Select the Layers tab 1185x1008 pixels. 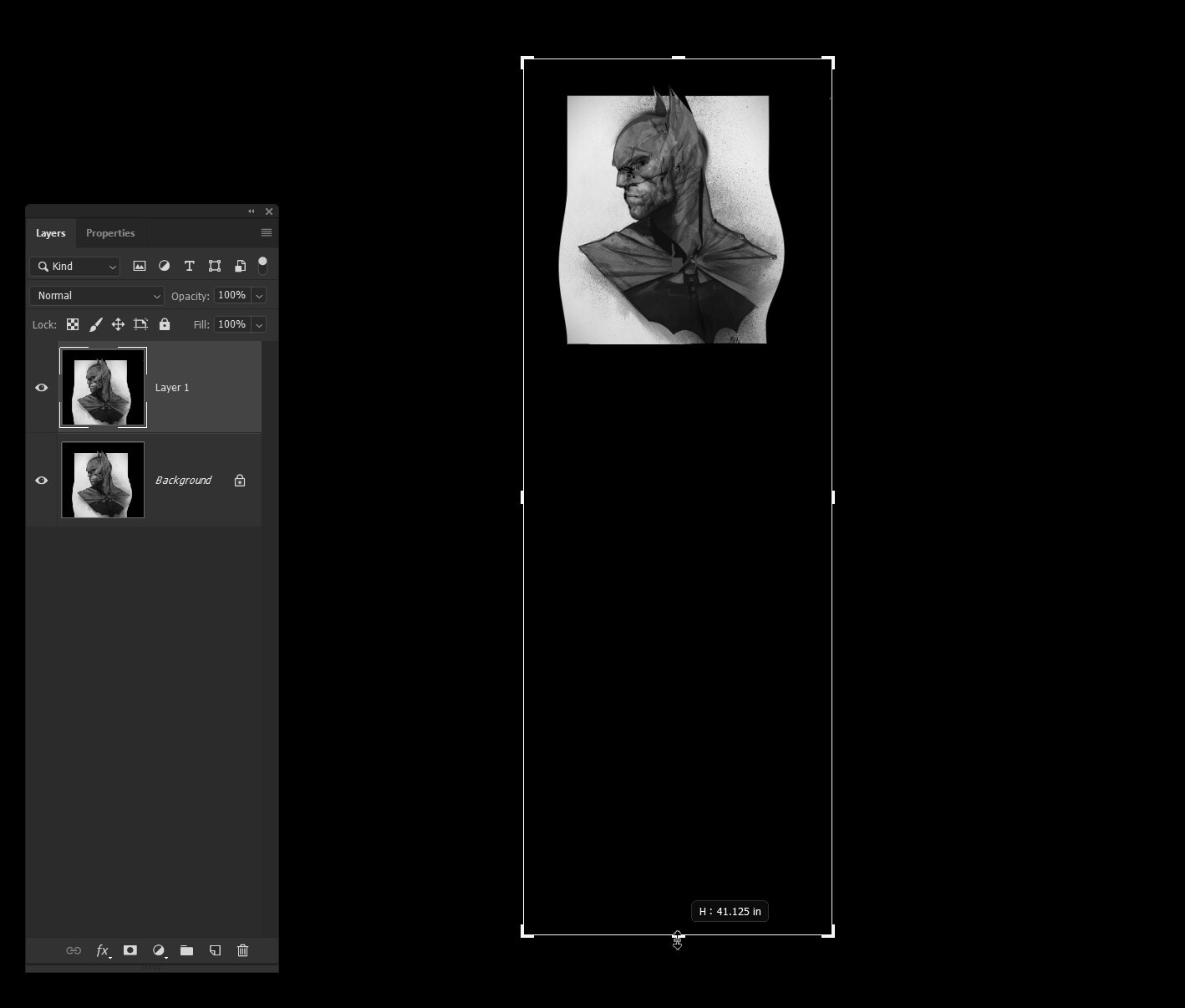[51, 233]
